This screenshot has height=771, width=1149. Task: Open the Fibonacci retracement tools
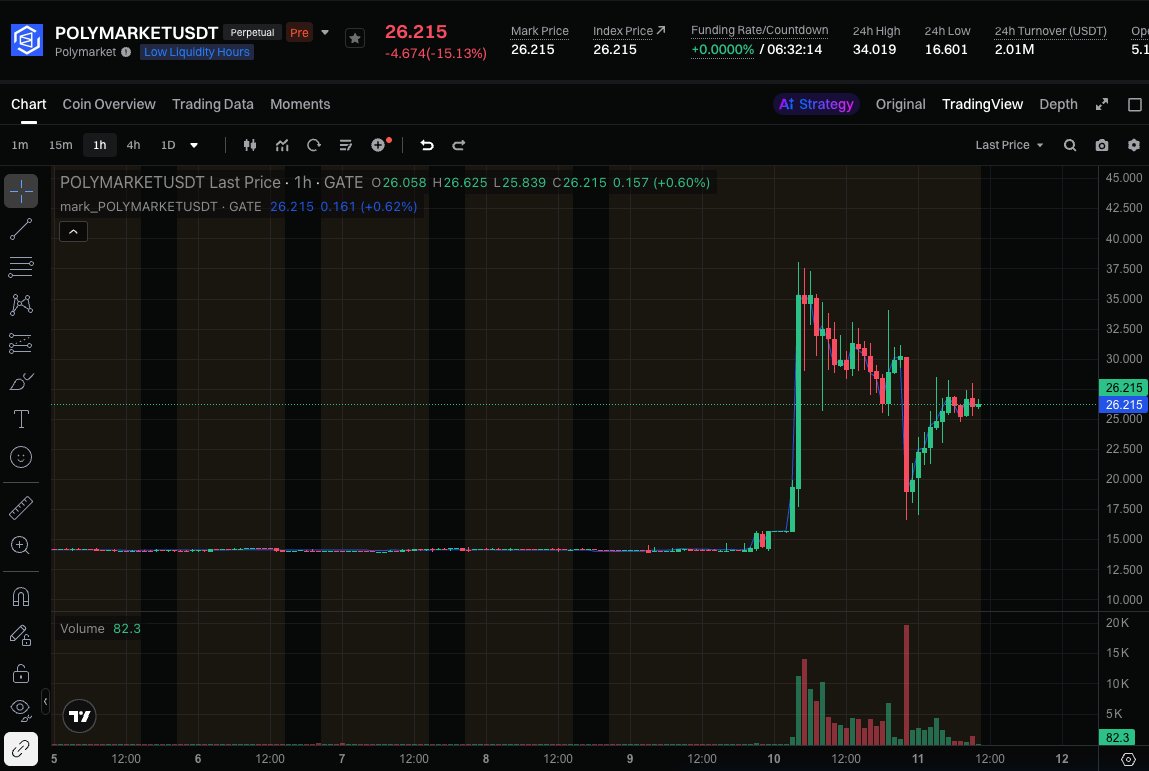(21, 268)
